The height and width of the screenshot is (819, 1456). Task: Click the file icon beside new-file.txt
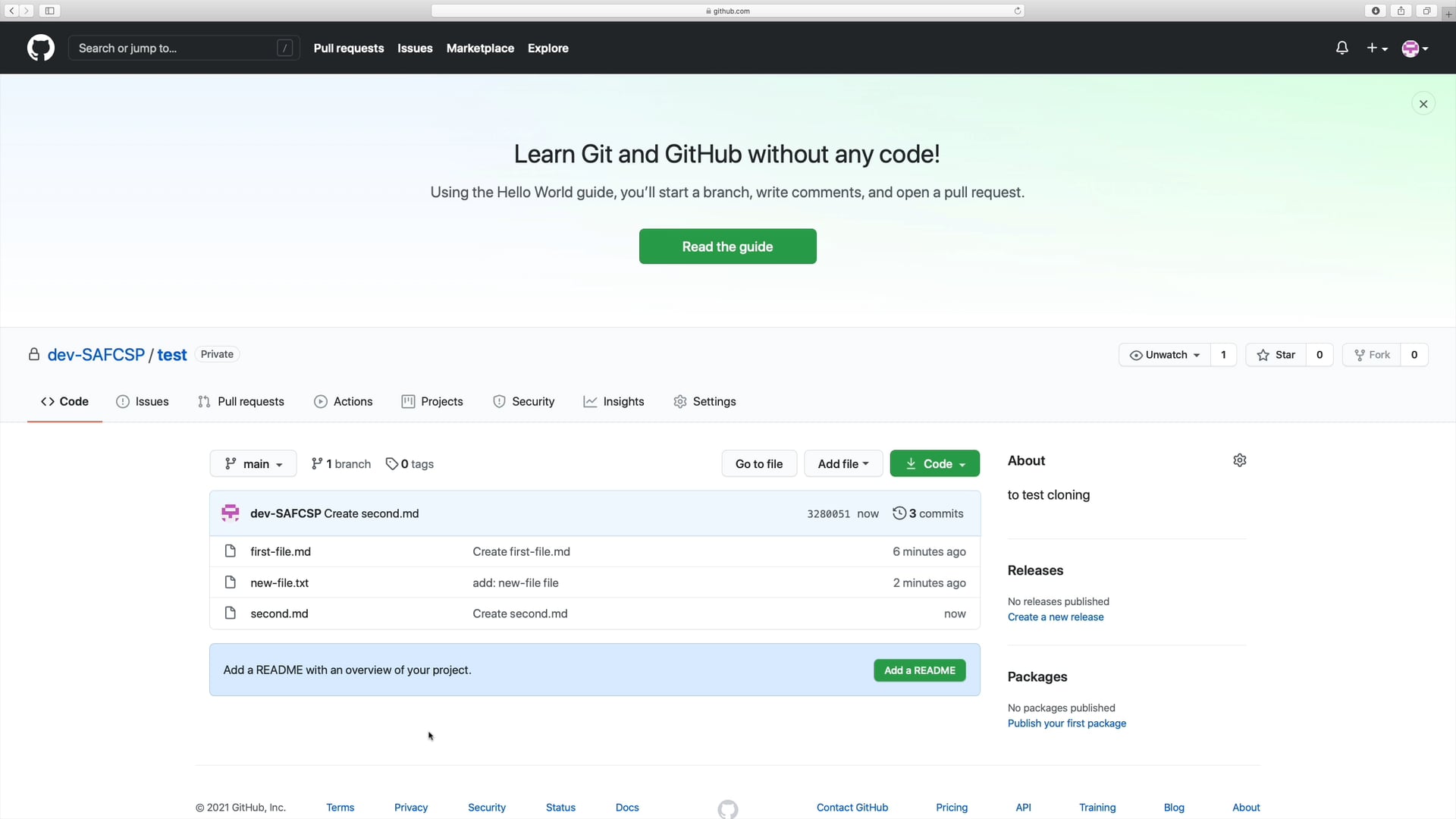231,582
